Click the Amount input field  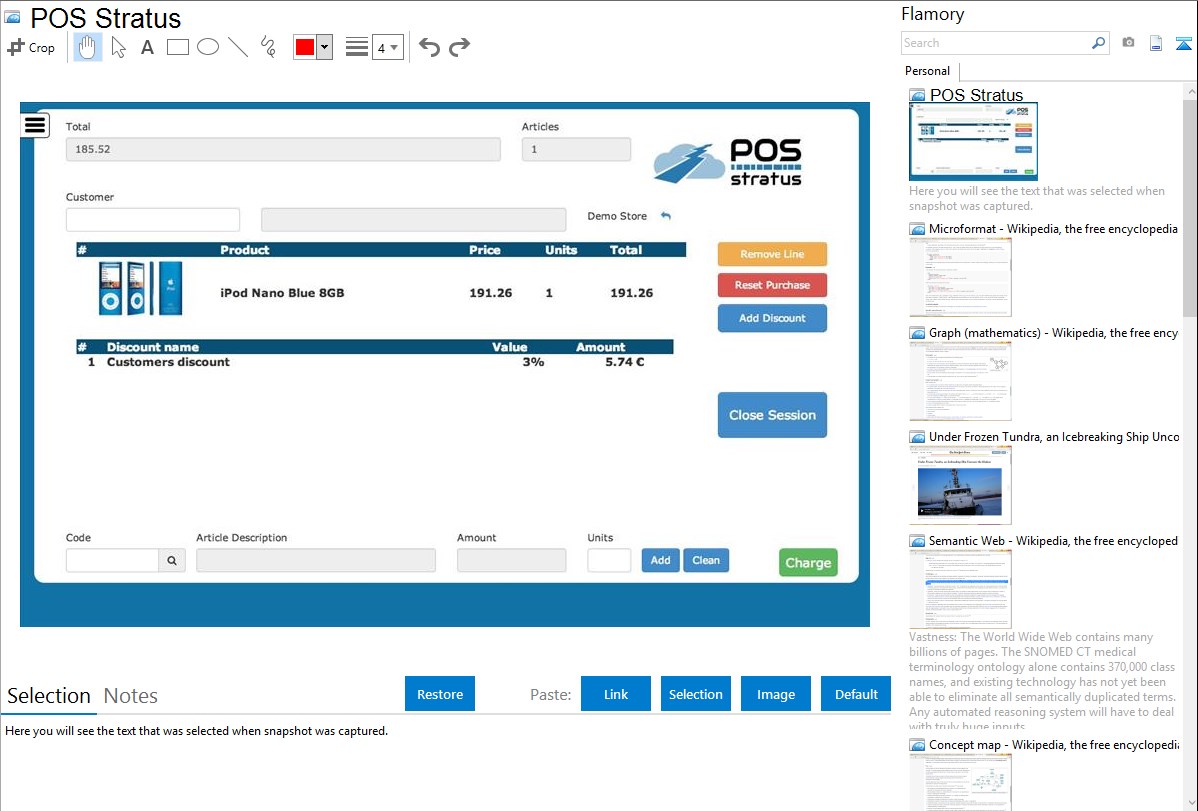click(511, 560)
